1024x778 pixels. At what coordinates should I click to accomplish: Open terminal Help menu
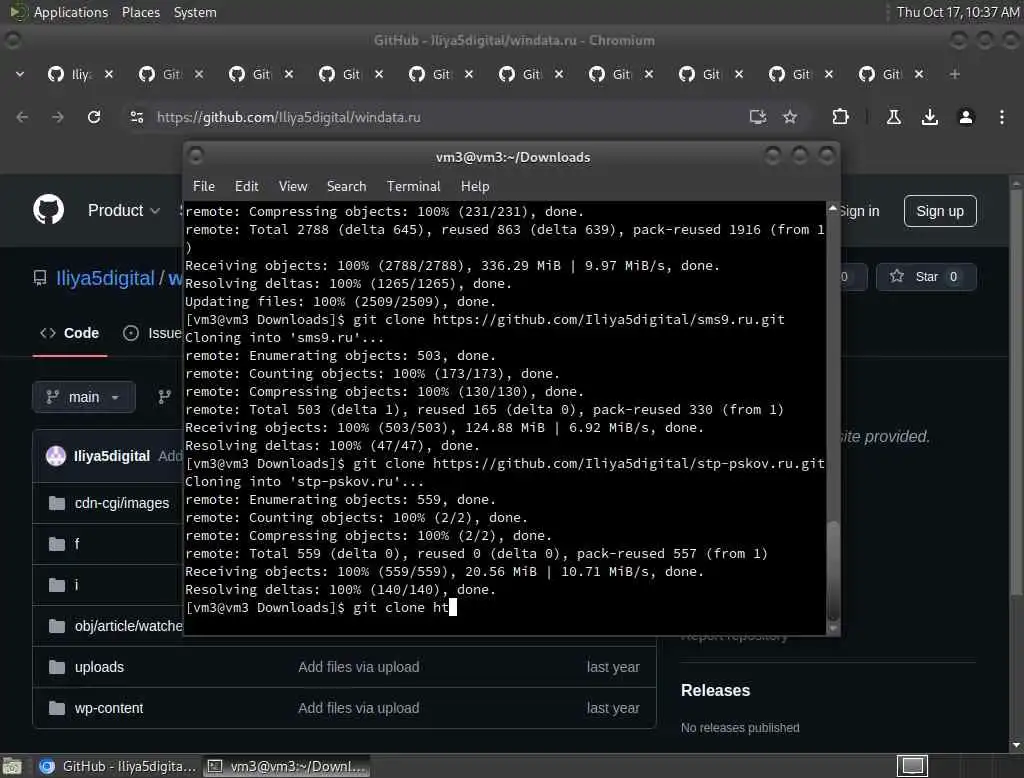point(475,186)
